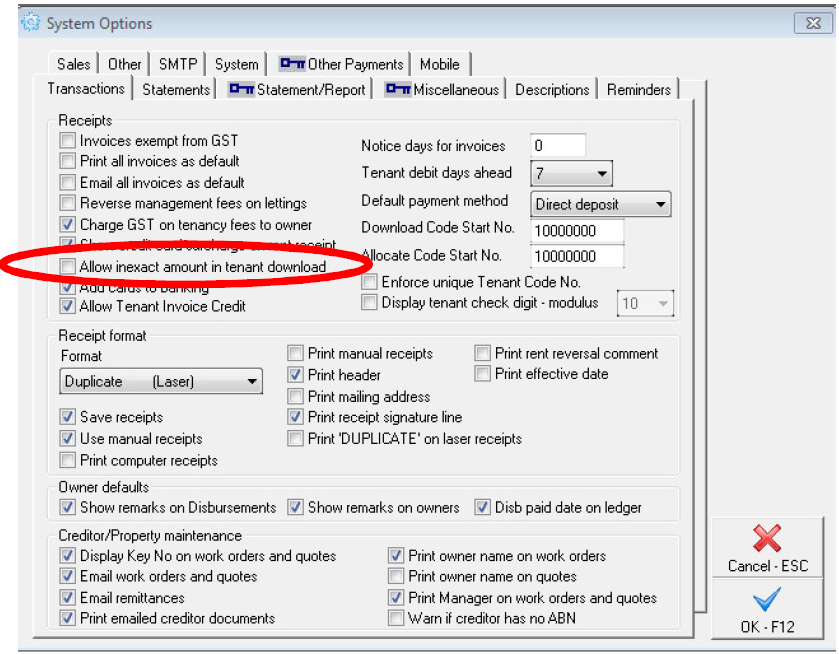Untick Show remarks on Disbursements
839x654 pixels.
coord(67,507)
